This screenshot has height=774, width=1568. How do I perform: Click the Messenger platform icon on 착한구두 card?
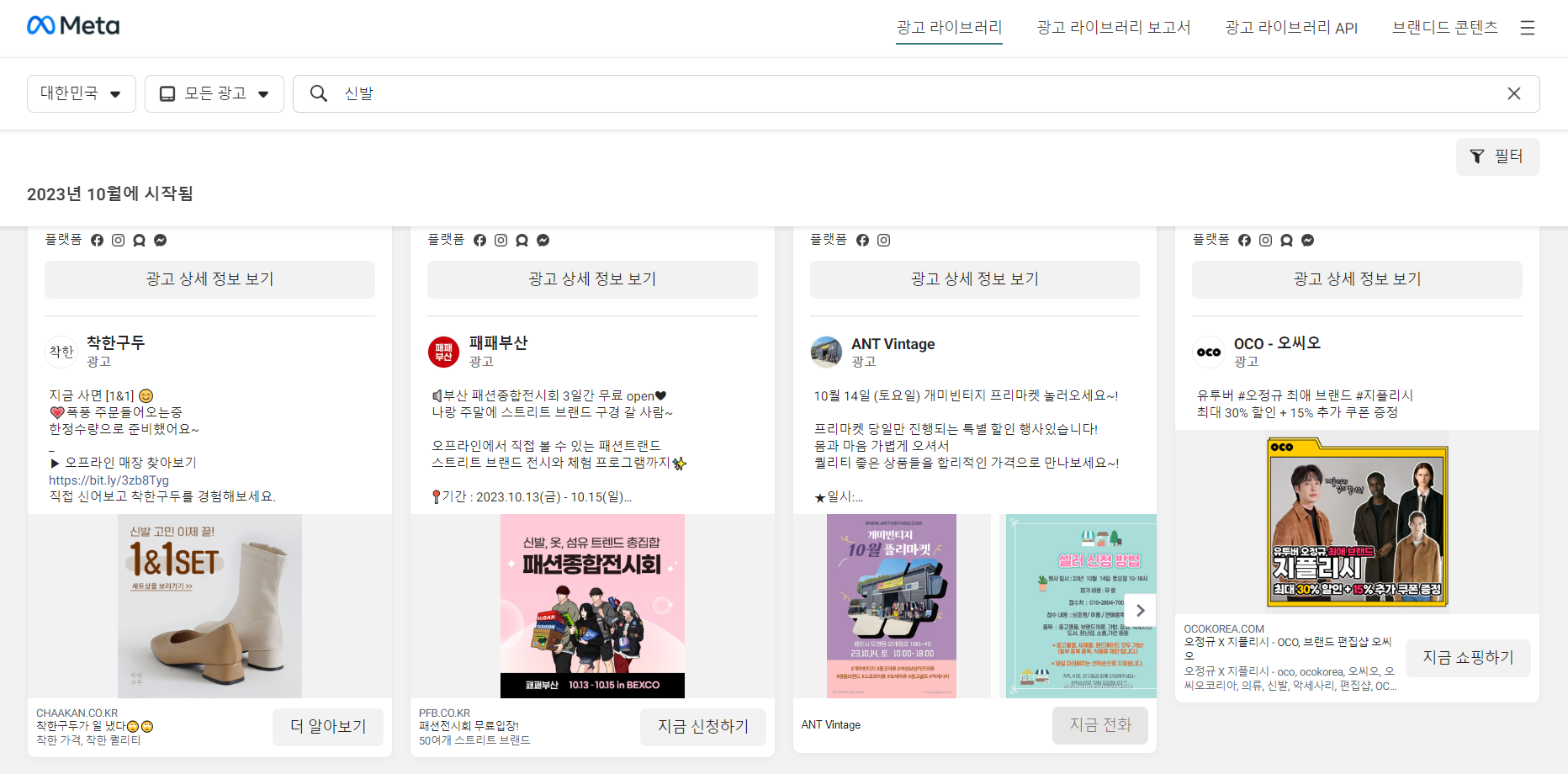(161, 241)
